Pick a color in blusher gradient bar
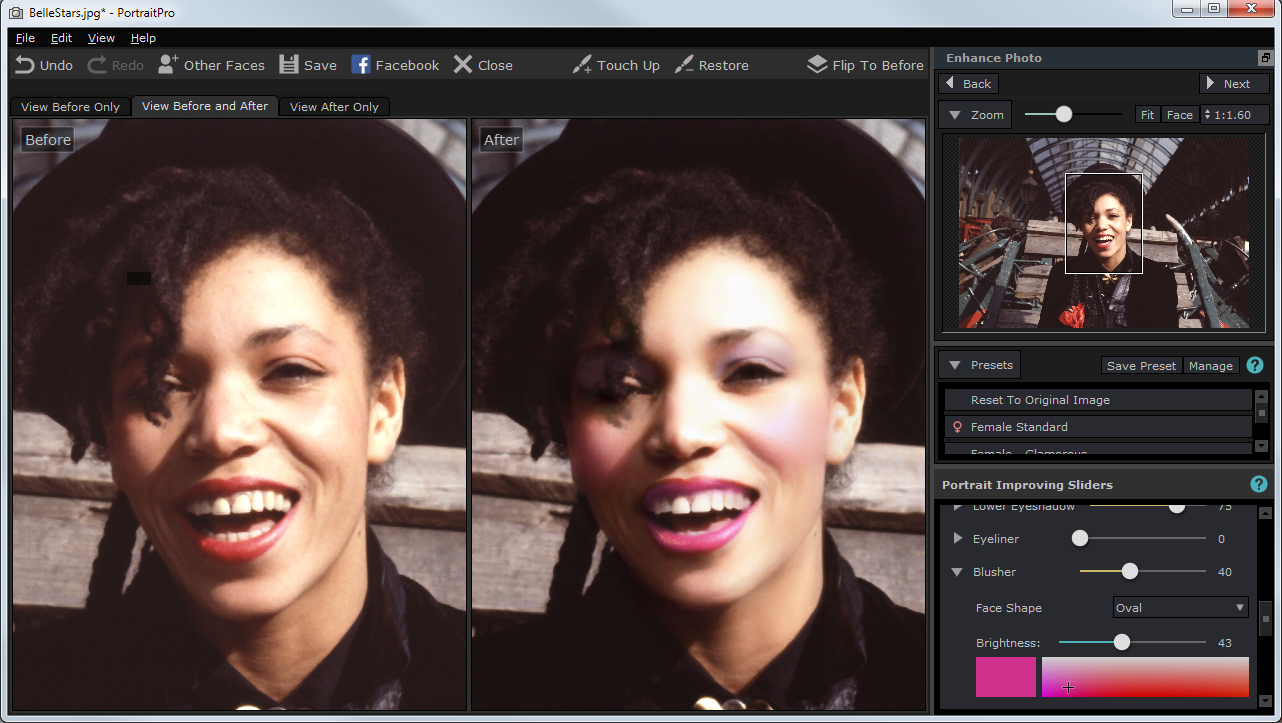This screenshot has height=723, width=1282. (1145, 677)
